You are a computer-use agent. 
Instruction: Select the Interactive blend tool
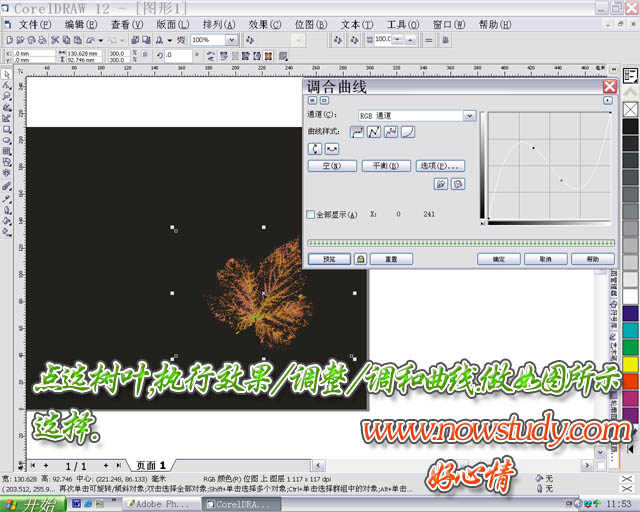tap(7, 187)
